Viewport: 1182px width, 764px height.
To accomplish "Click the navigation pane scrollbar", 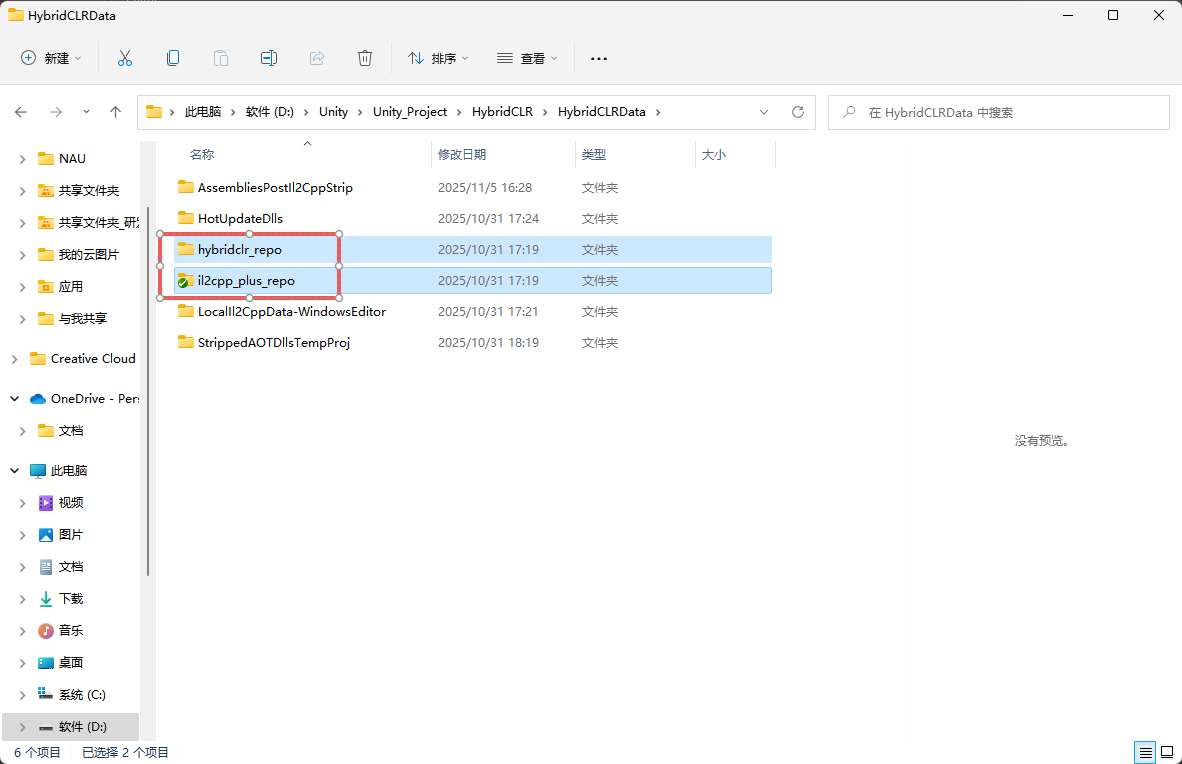I will point(148,391).
